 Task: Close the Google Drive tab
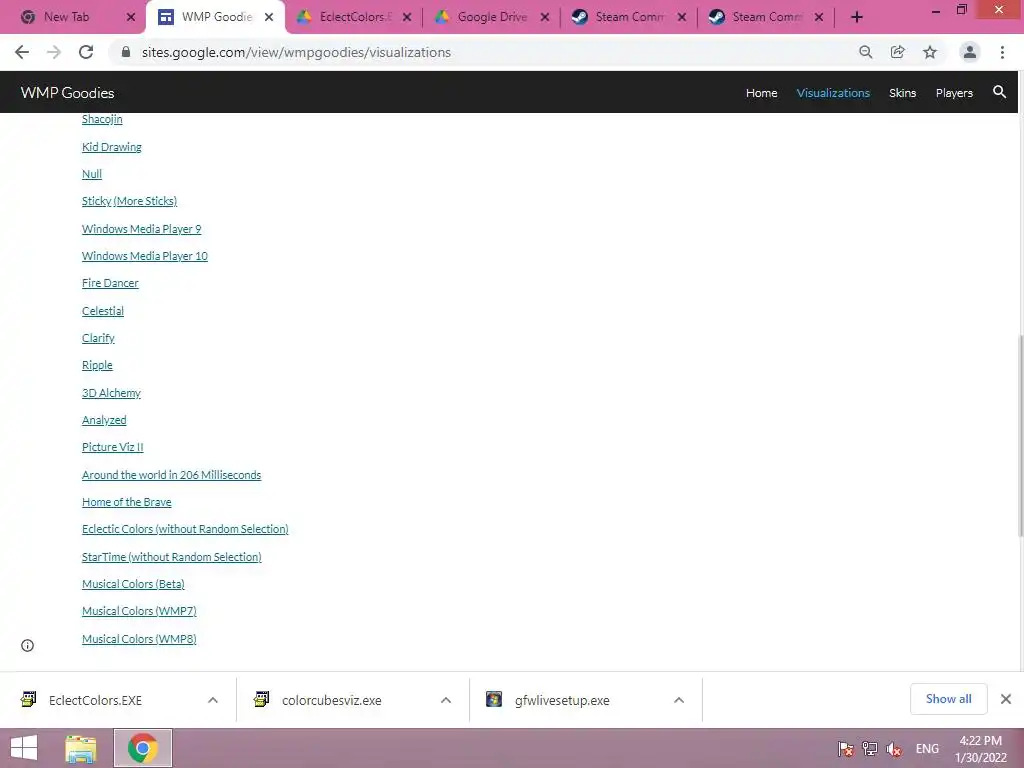click(545, 17)
